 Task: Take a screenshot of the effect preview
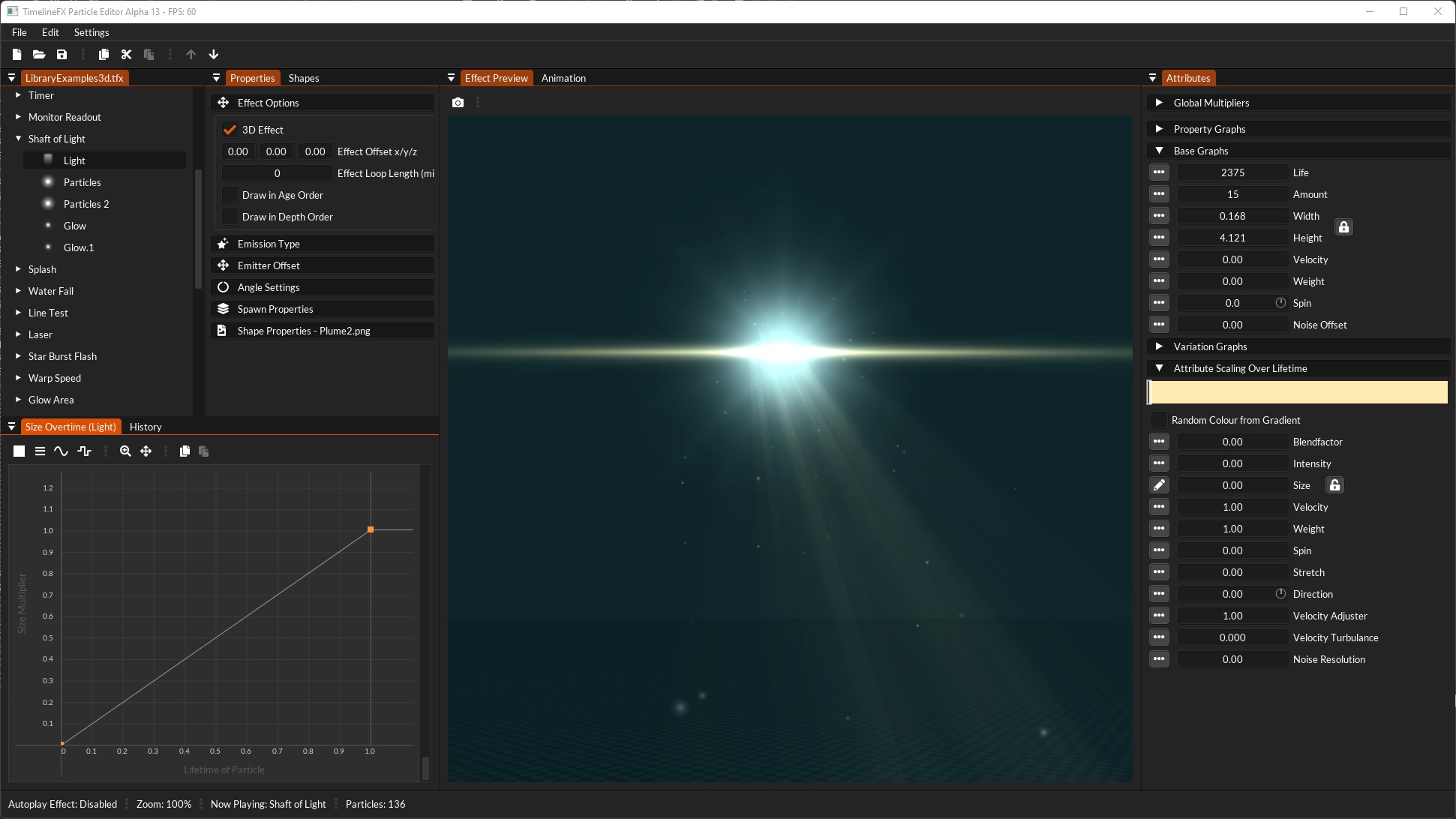[x=458, y=102]
